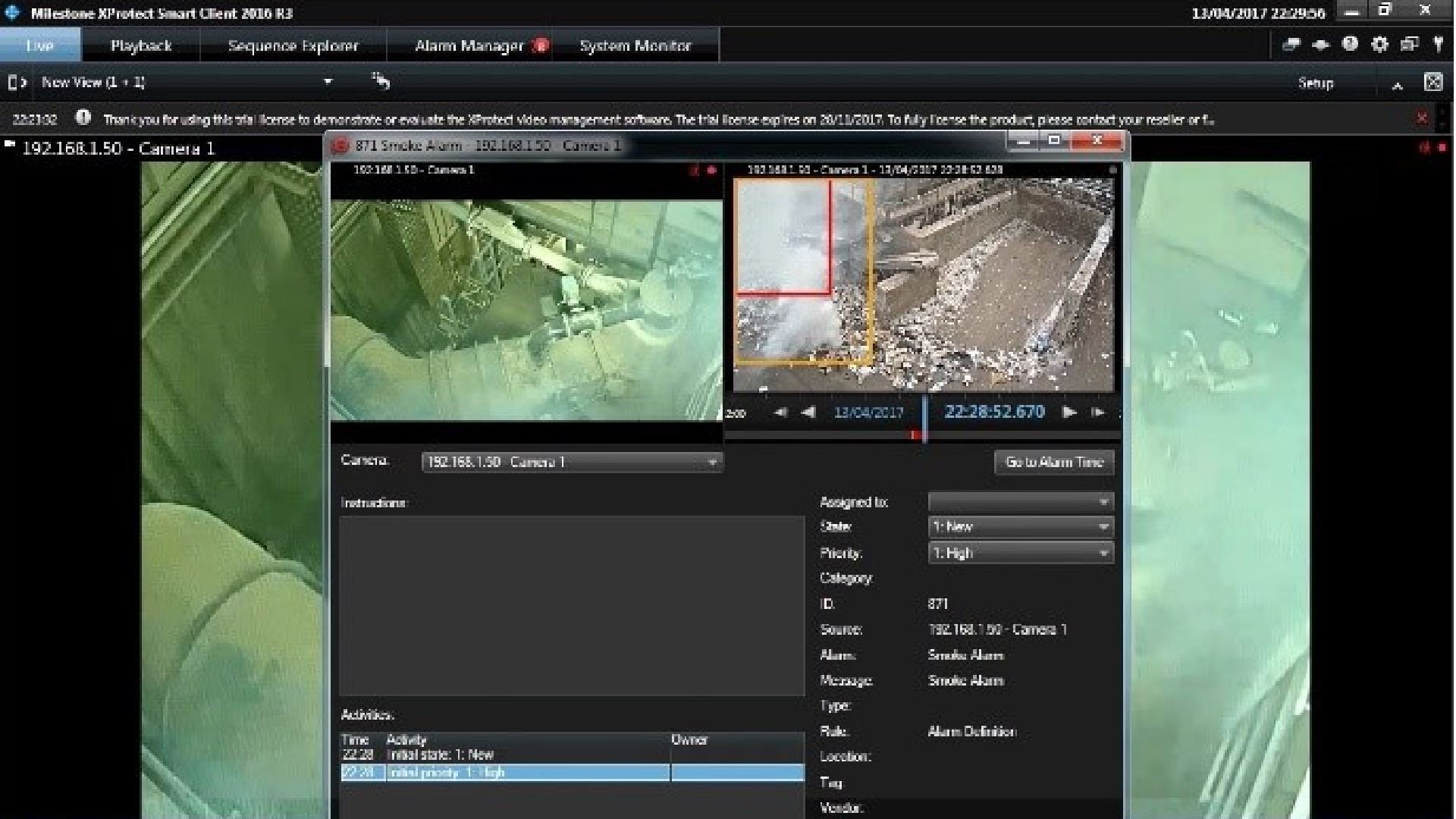Click the key-shaped icon in top toolbar
This screenshot has height=819, width=1456.
pos(1439,44)
